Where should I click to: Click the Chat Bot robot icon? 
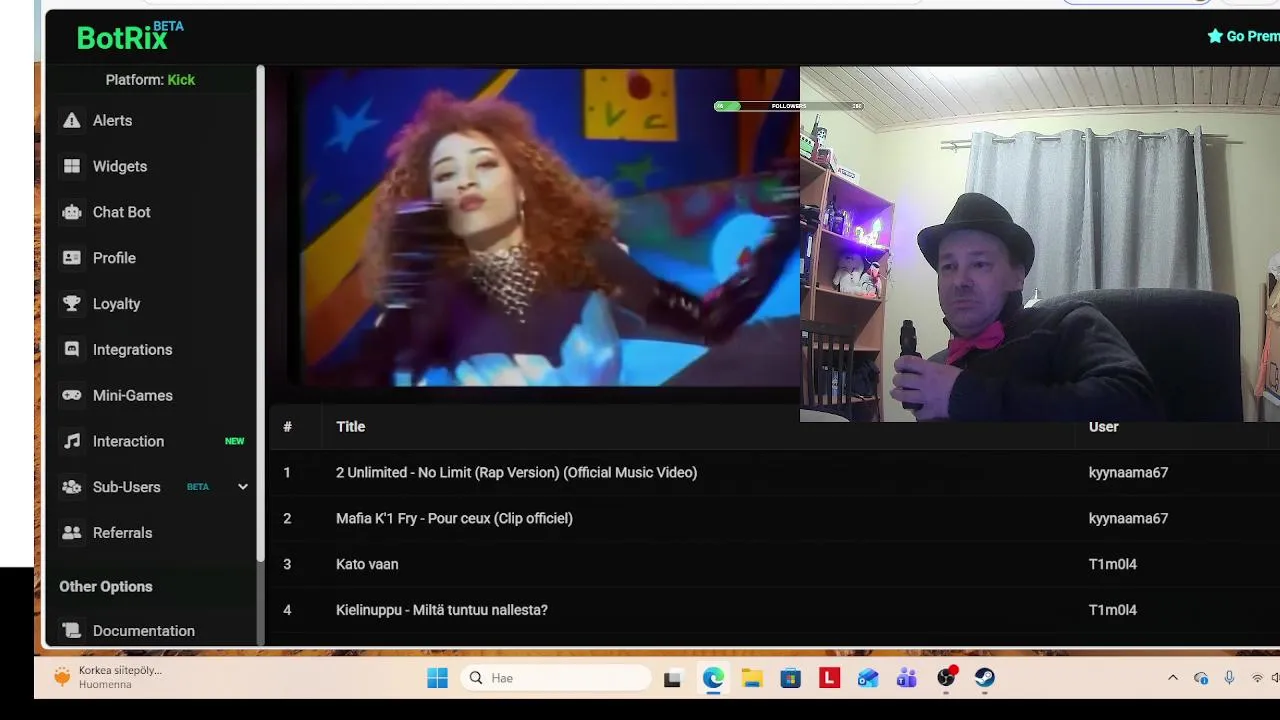[x=71, y=212]
